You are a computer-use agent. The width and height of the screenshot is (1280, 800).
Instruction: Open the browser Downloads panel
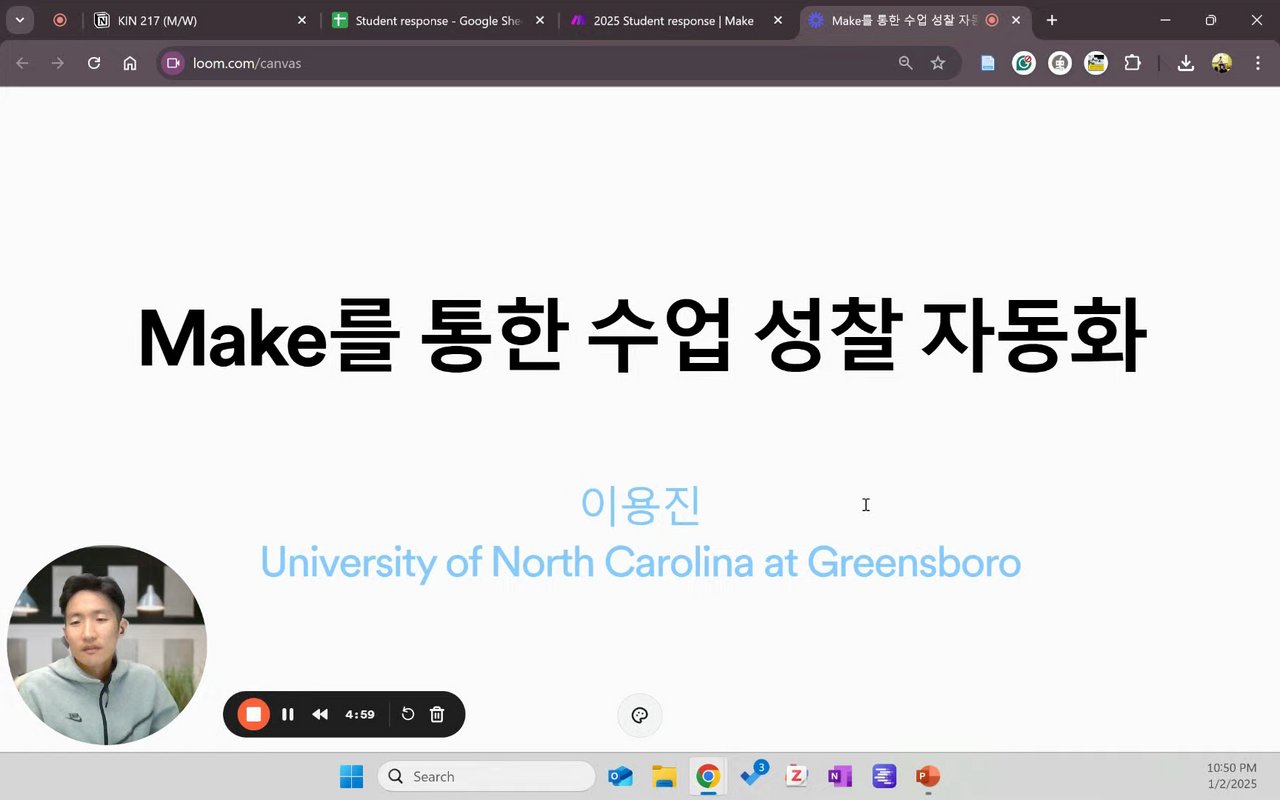1186,63
